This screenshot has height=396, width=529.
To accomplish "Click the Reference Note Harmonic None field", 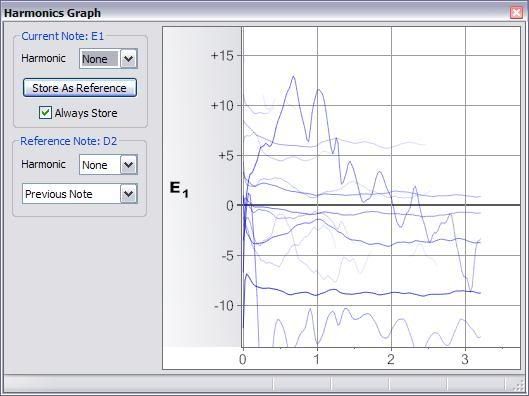I will click(100, 165).
